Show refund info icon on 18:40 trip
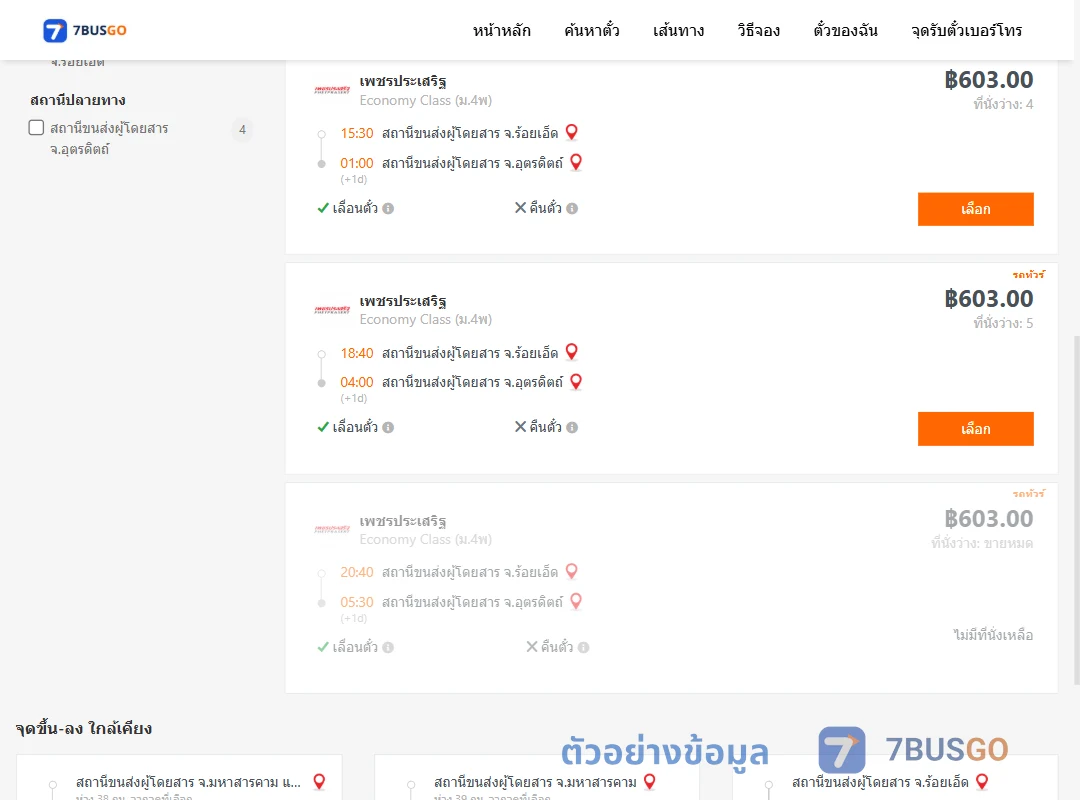 tap(572, 427)
